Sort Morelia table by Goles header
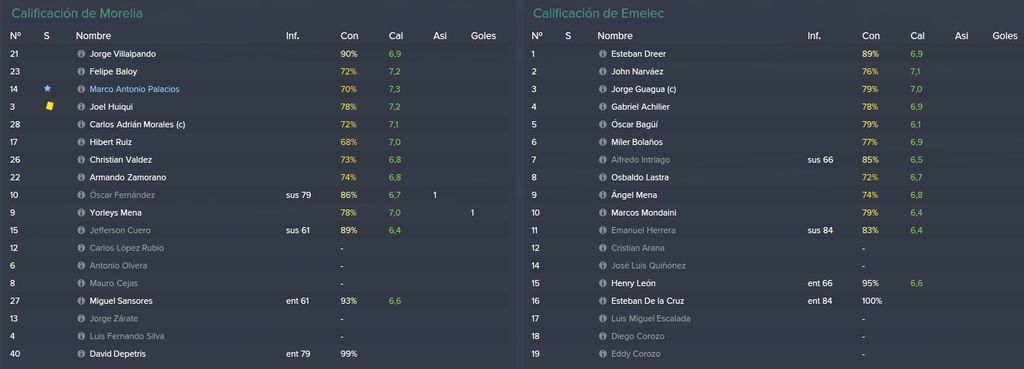 [x=483, y=36]
